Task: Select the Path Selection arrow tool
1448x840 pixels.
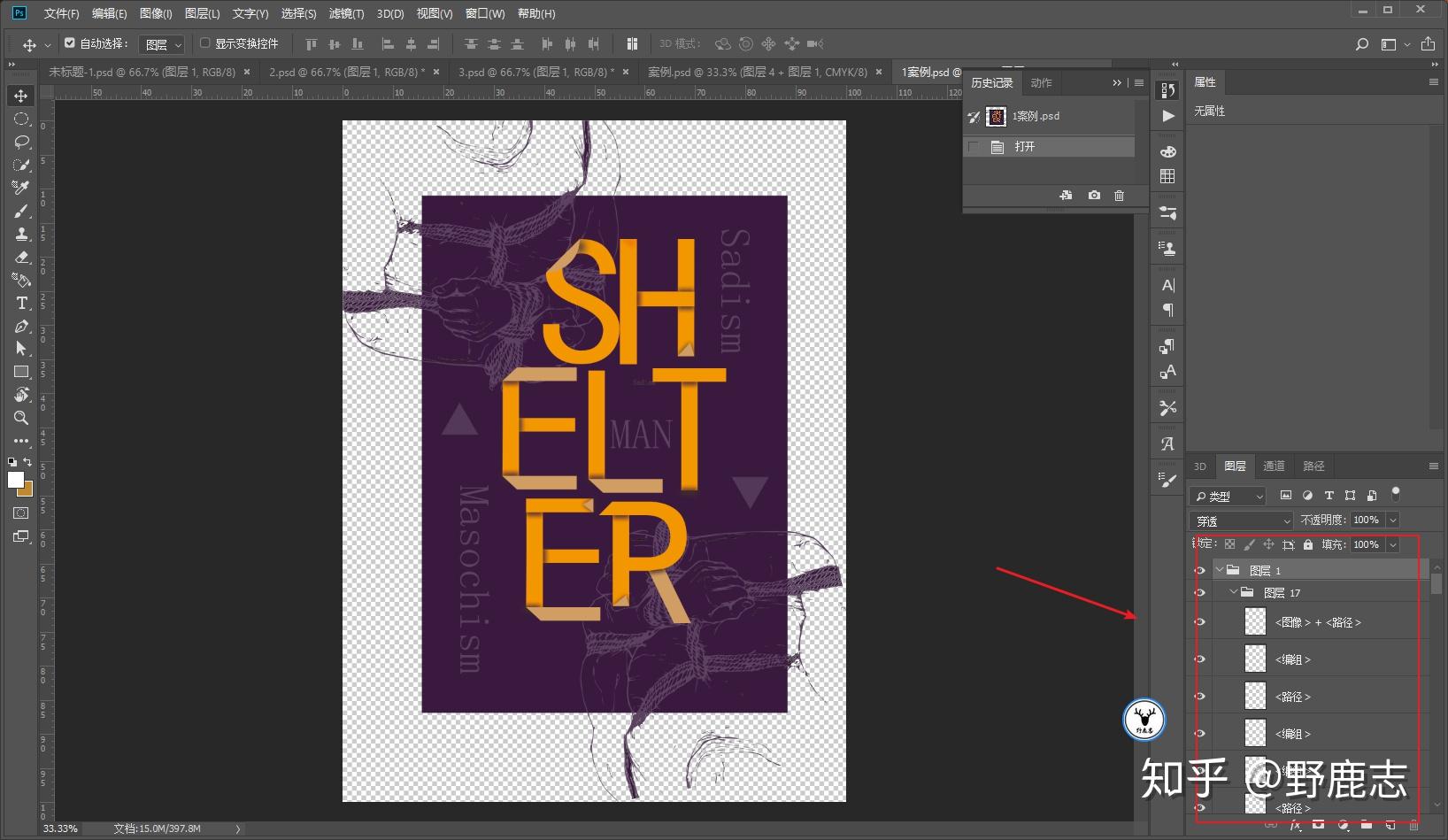Action: pos(21,349)
